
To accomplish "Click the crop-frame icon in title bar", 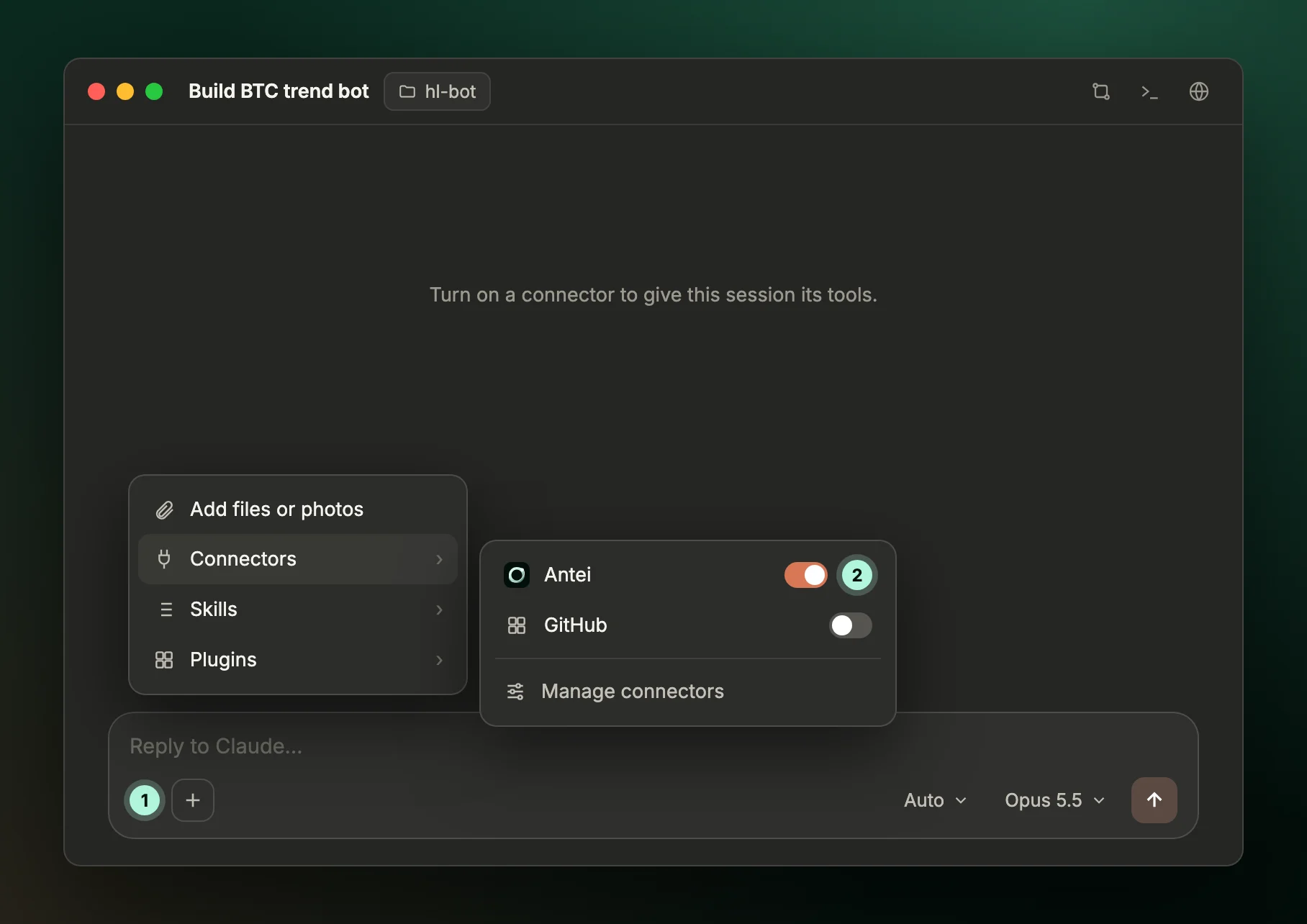I will click(1100, 91).
